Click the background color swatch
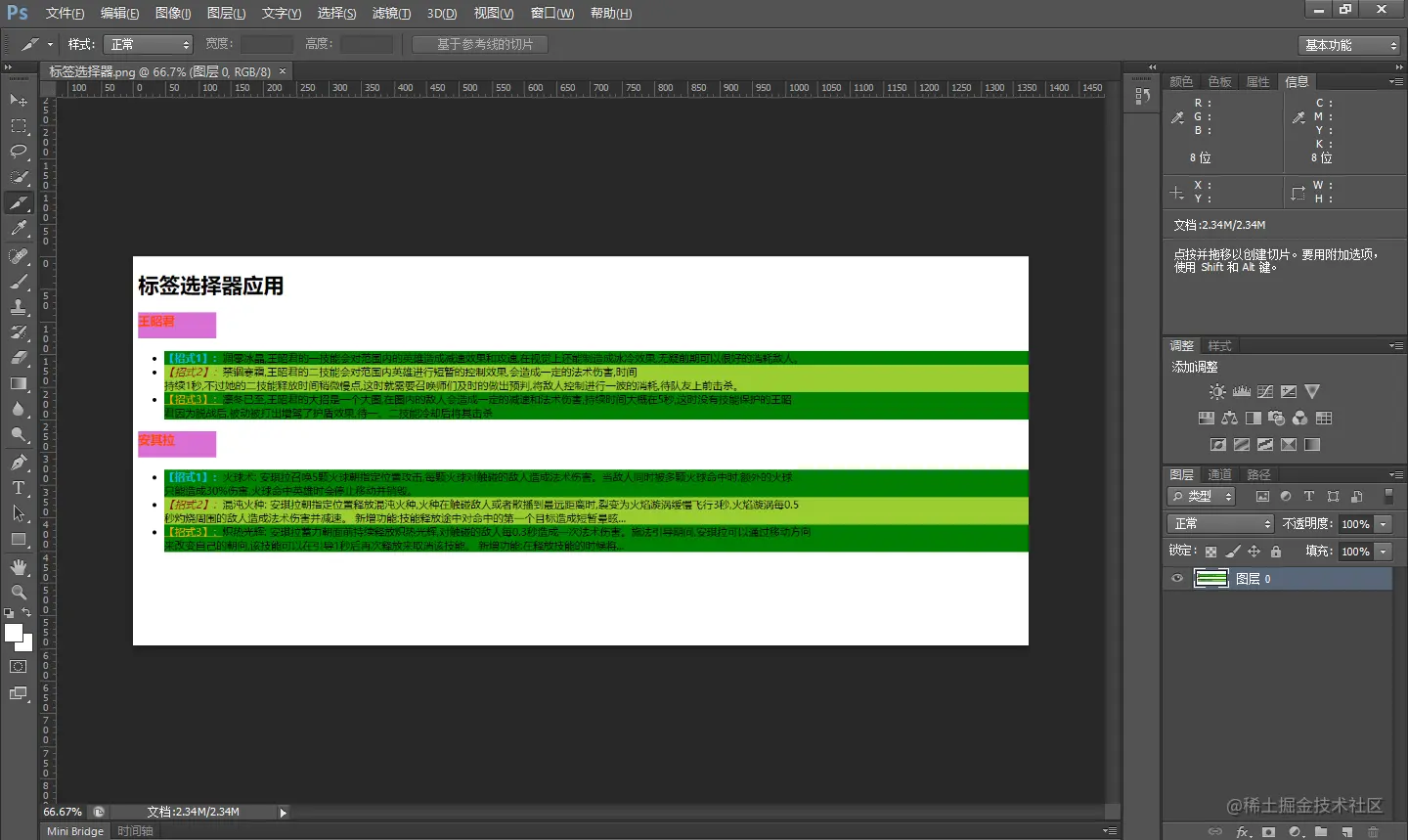The image size is (1408, 840). [x=25, y=643]
